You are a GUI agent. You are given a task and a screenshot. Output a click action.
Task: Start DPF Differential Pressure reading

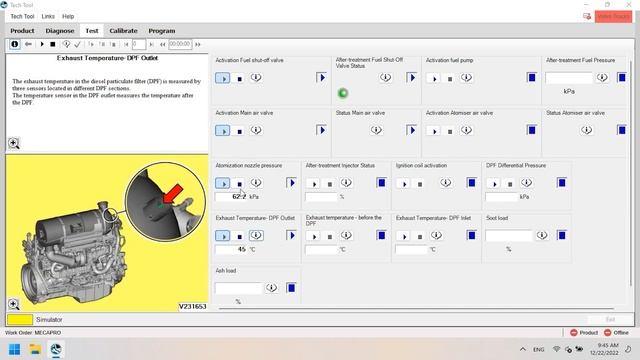coord(494,184)
